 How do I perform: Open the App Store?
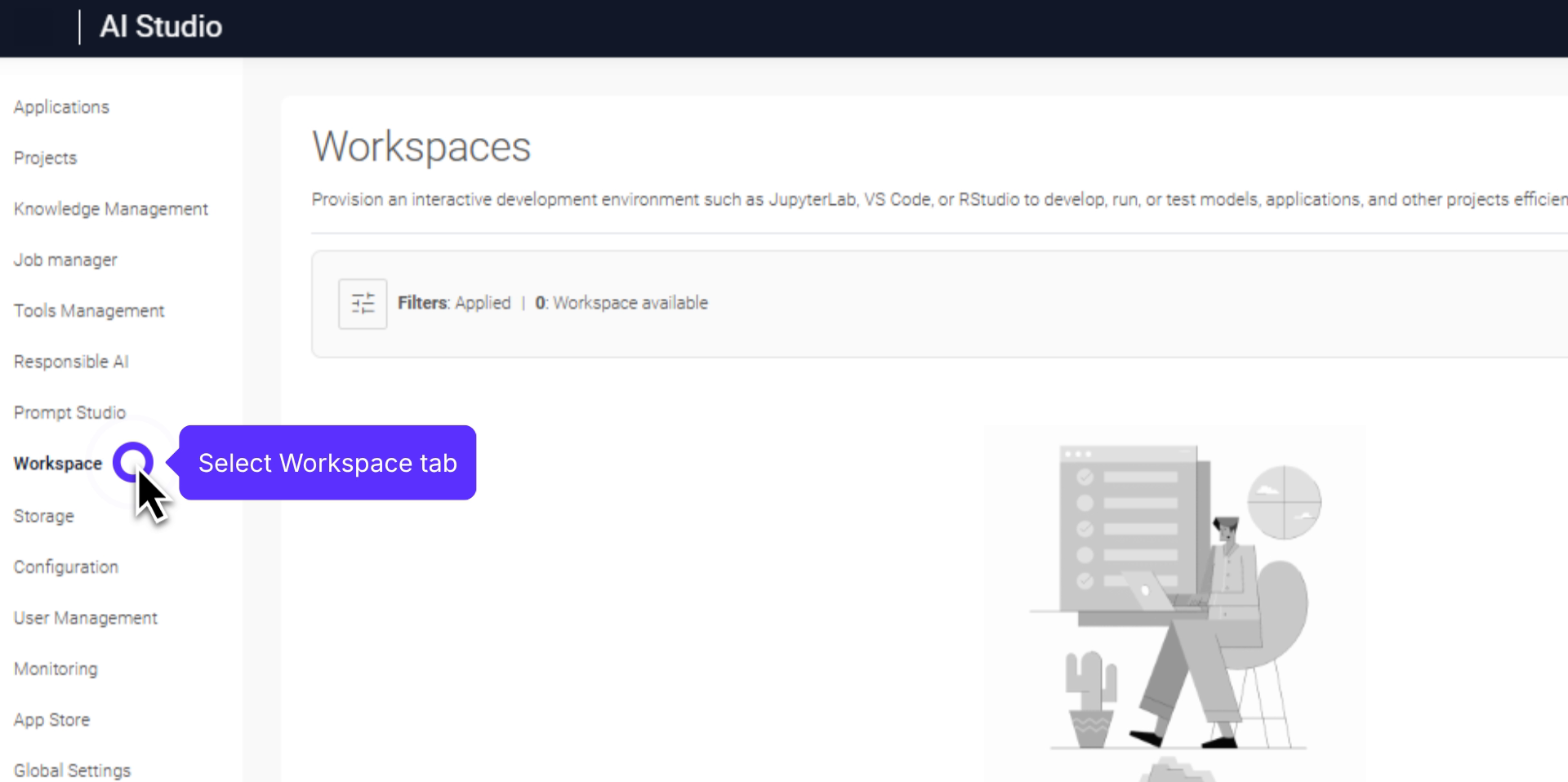click(51, 720)
